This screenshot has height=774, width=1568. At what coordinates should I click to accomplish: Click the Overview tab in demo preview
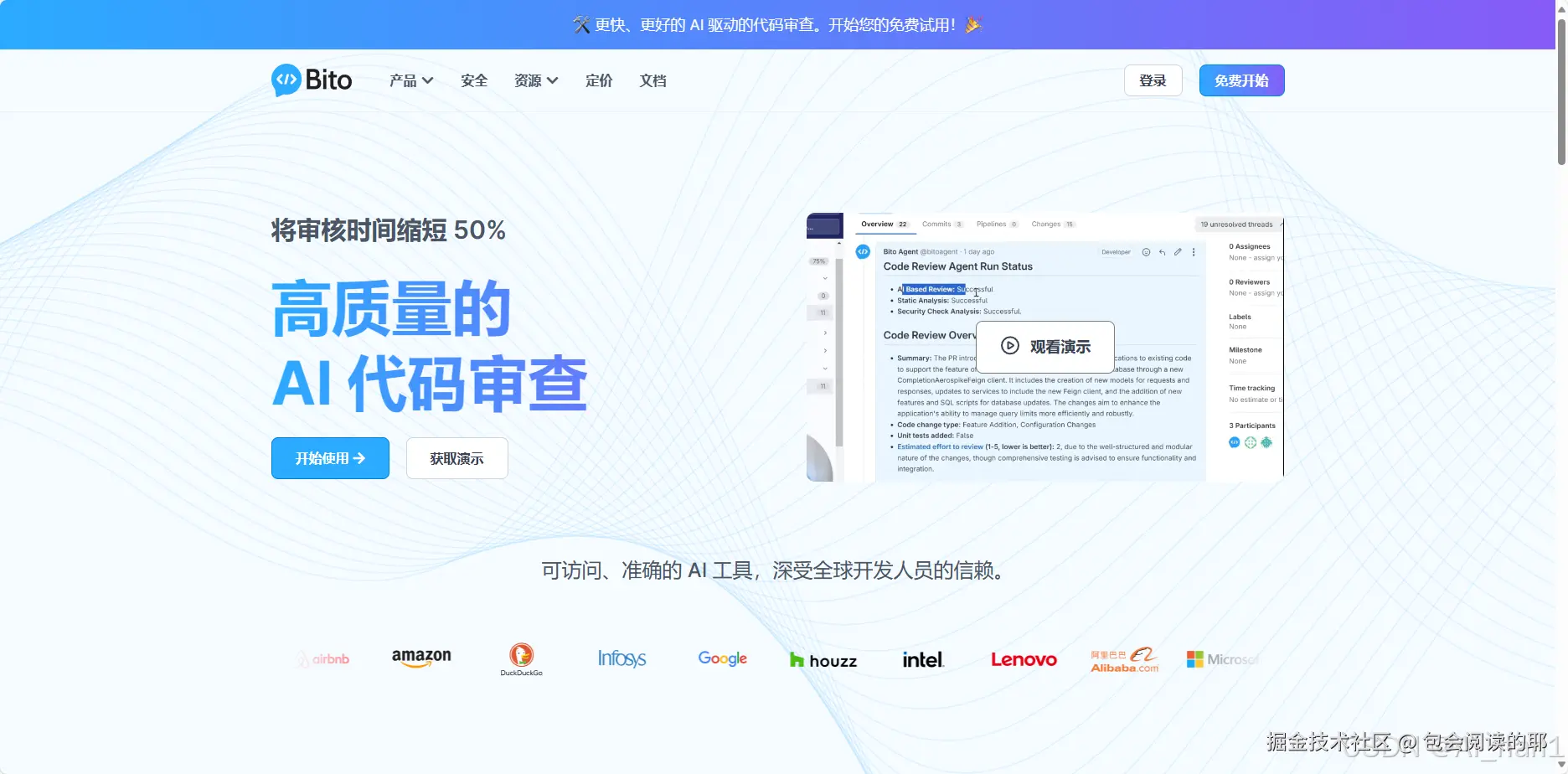coord(884,224)
